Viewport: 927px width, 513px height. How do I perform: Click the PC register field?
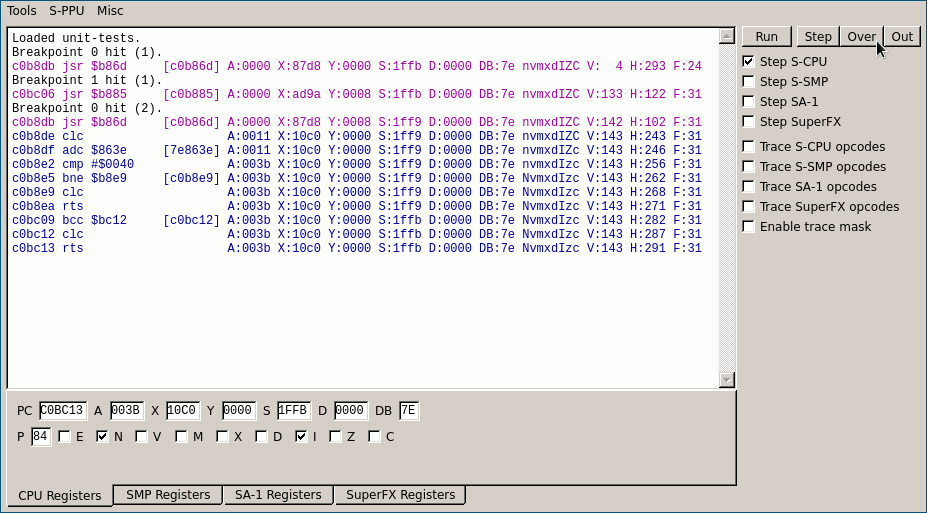coord(63,410)
